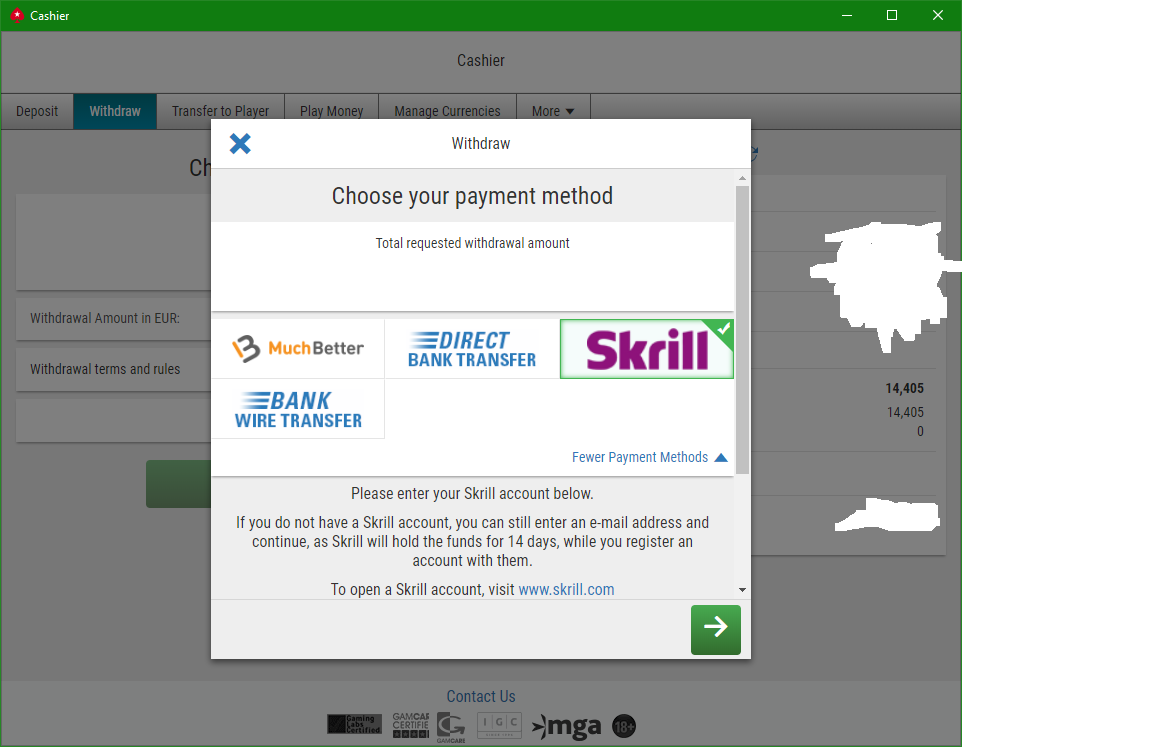Go to the Play Money tab
The width and height of the screenshot is (1152, 747).
(x=331, y=111)
